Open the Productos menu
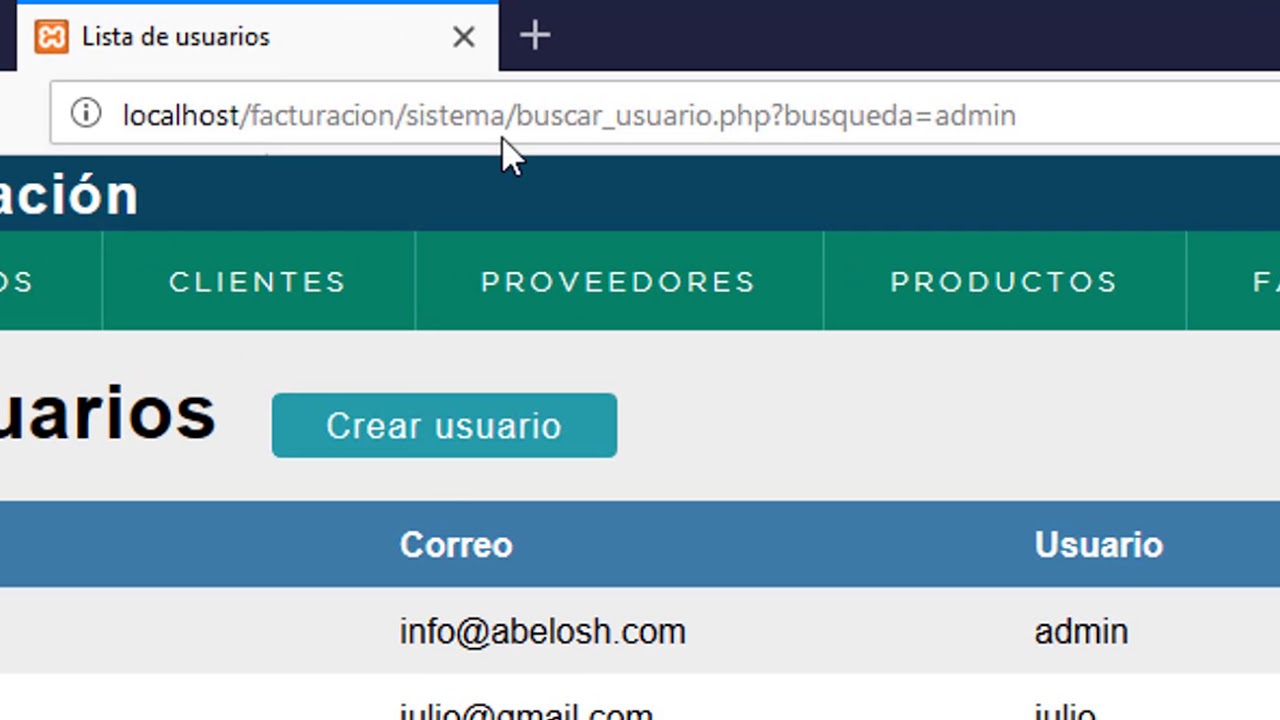Image resolution: width=1280 pixels, height=720 pixels. coord(1004,281)
